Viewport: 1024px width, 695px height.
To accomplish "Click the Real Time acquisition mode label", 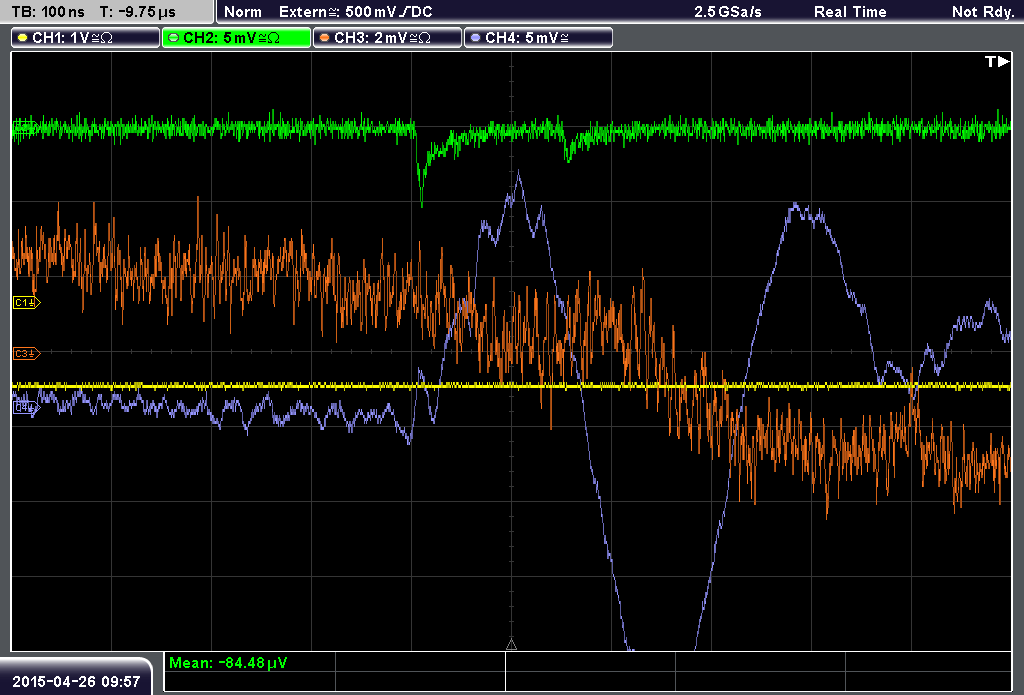I will [x=850, y=12].
